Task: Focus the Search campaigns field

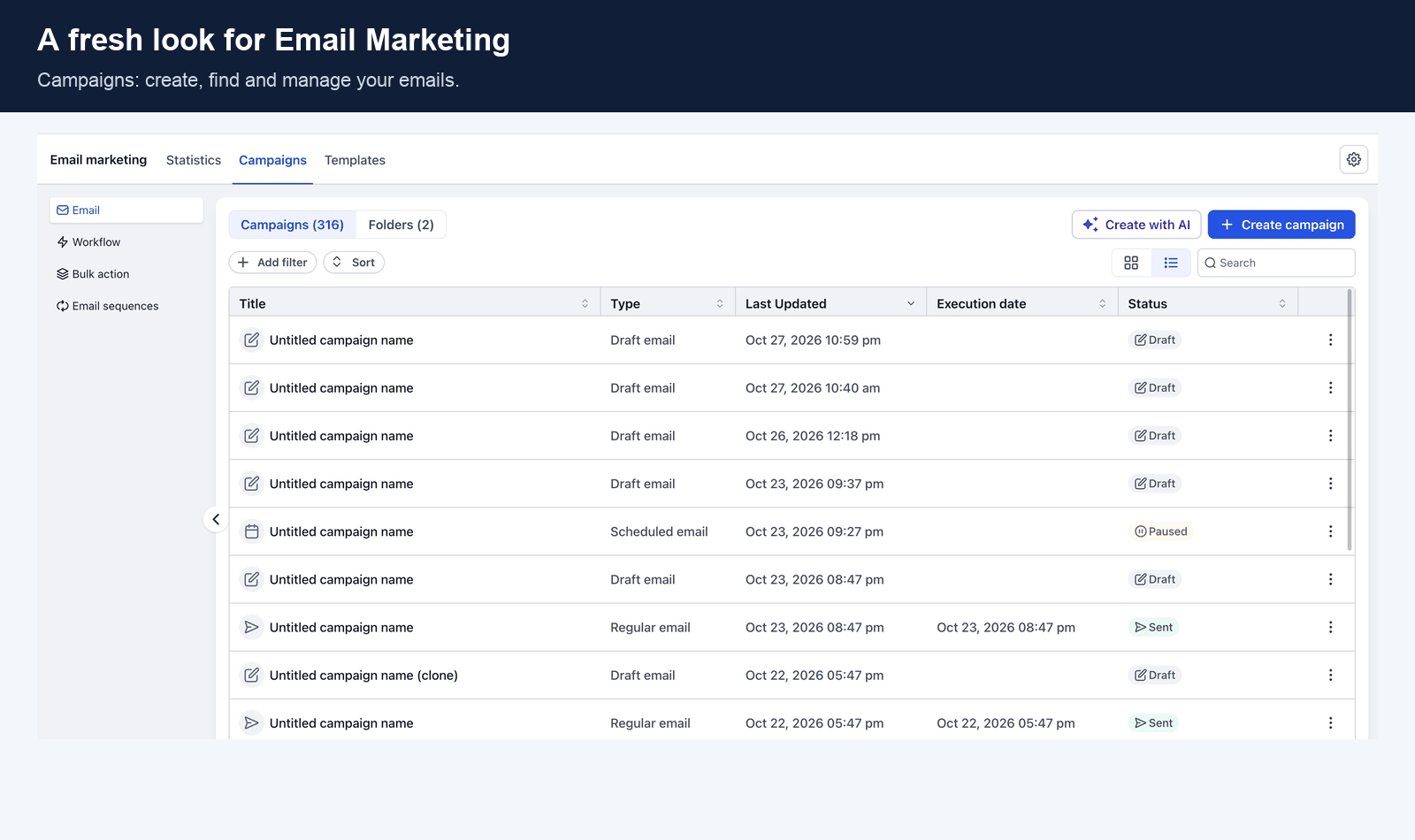Action: point(1276,263)
